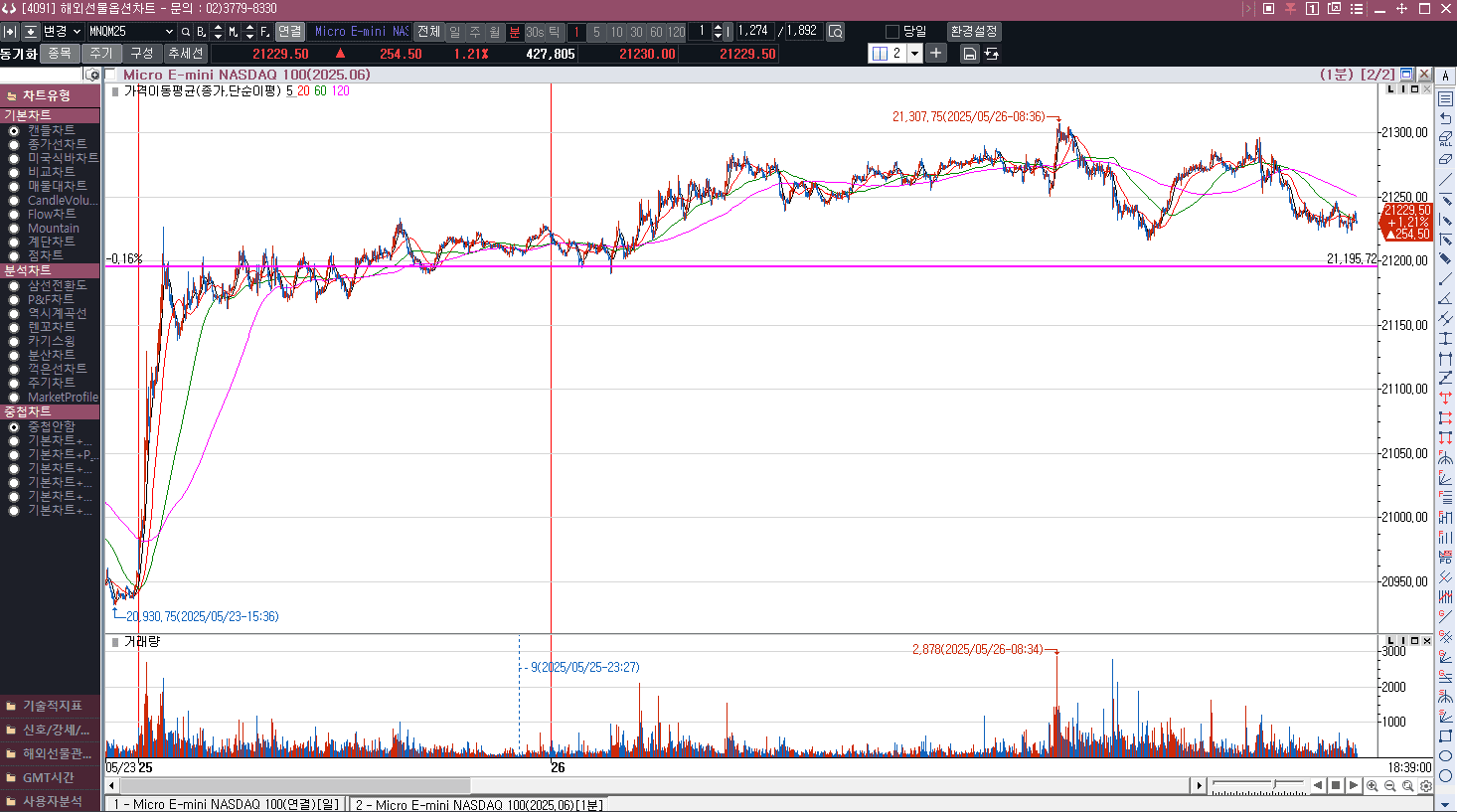Switch to tab 1 Micro E-mini NASDAQ 100(연결)[일]

[x=226, y=804]
